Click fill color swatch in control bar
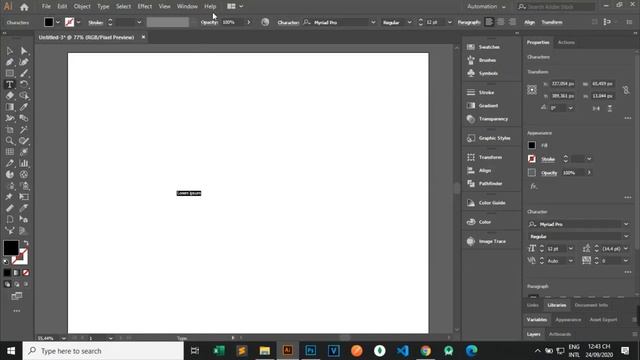 pos(49,22)
